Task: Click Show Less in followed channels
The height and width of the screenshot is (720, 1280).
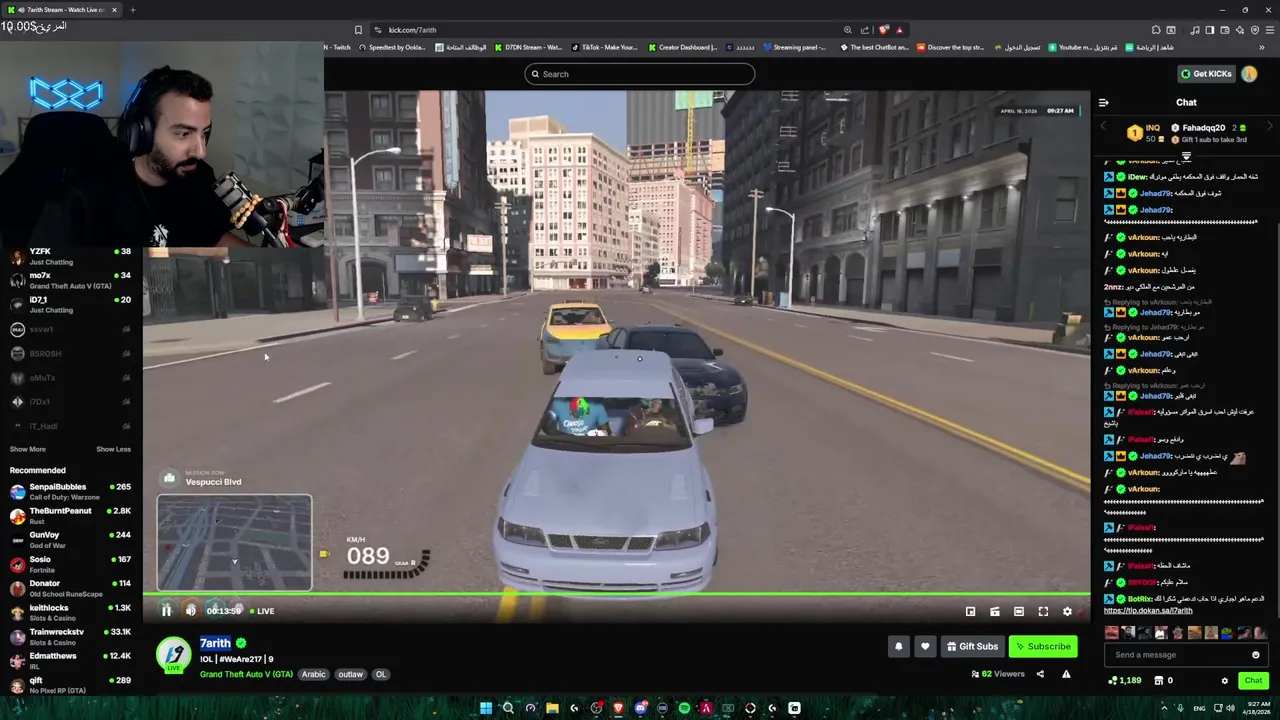Action: coord(113,449)
